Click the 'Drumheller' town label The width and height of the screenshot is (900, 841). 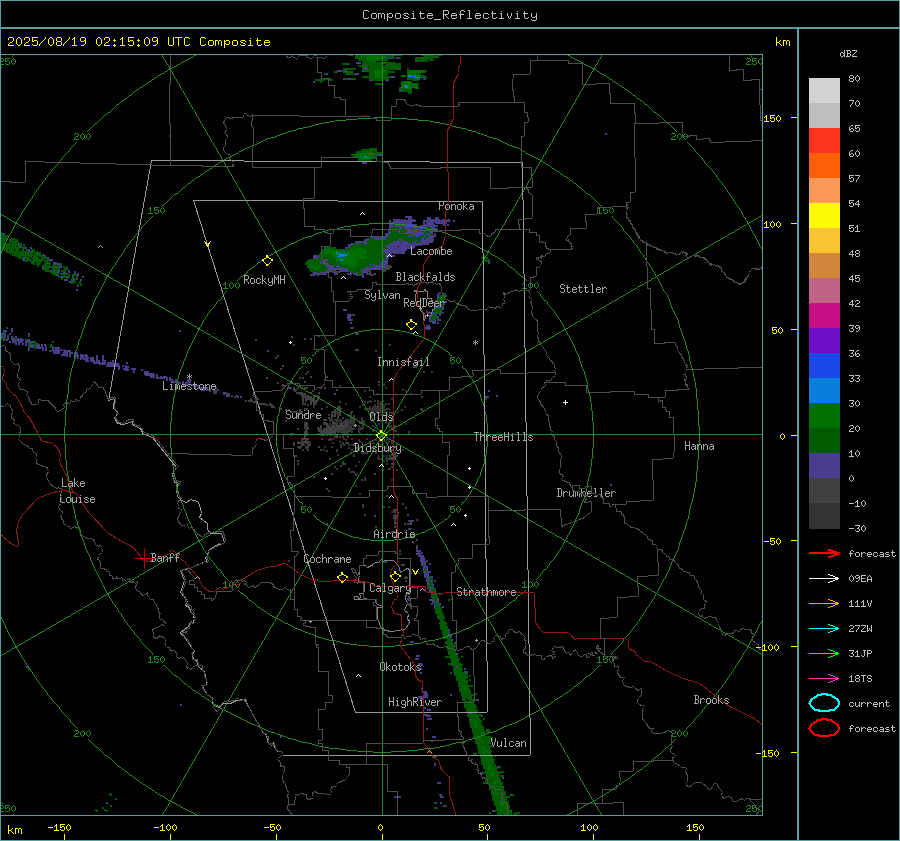(x=586, y=493)
